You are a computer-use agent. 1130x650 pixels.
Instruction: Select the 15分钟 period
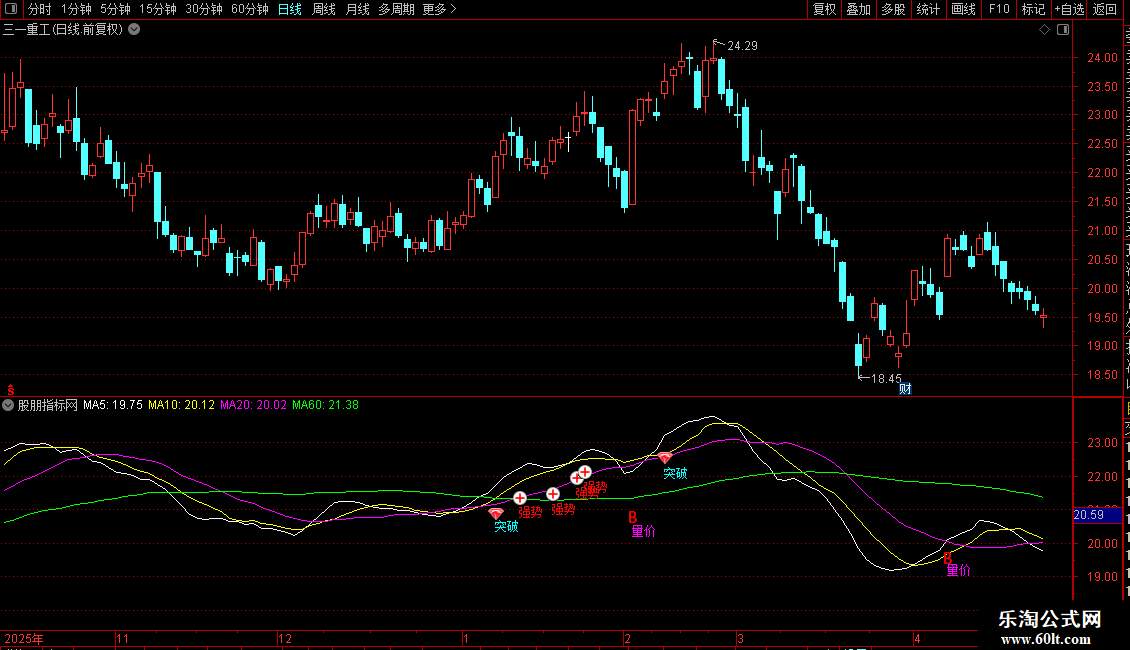coord(158,9)
